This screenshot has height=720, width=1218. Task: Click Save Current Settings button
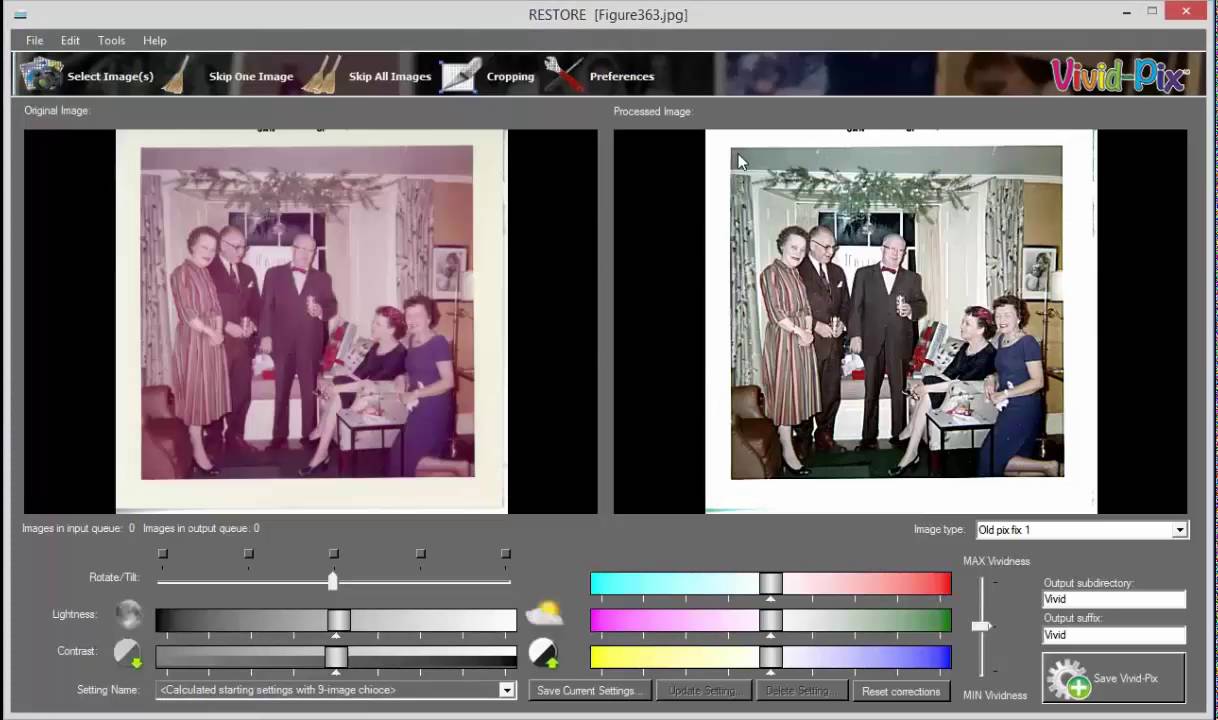(589, 691)
